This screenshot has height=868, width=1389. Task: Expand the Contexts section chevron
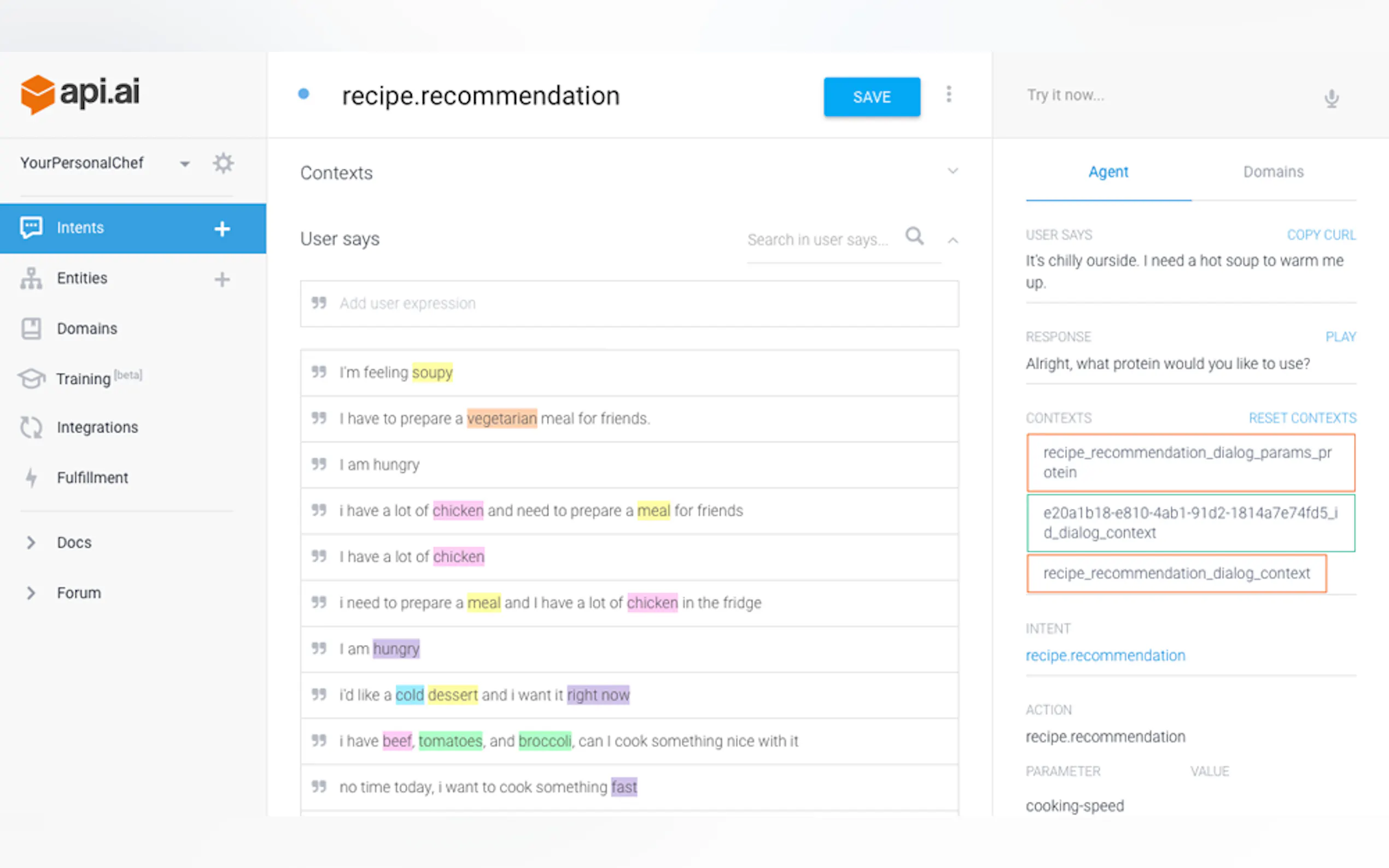click(953, 171)
